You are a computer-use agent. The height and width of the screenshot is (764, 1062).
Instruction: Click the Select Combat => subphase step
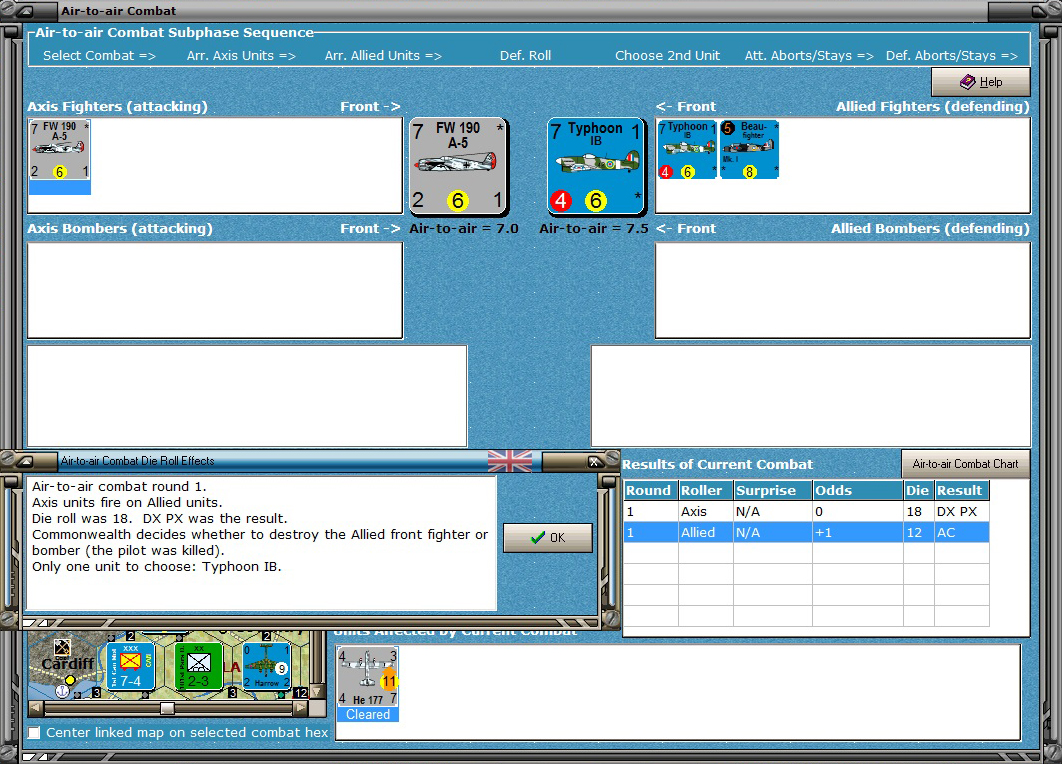click(100, 56)
